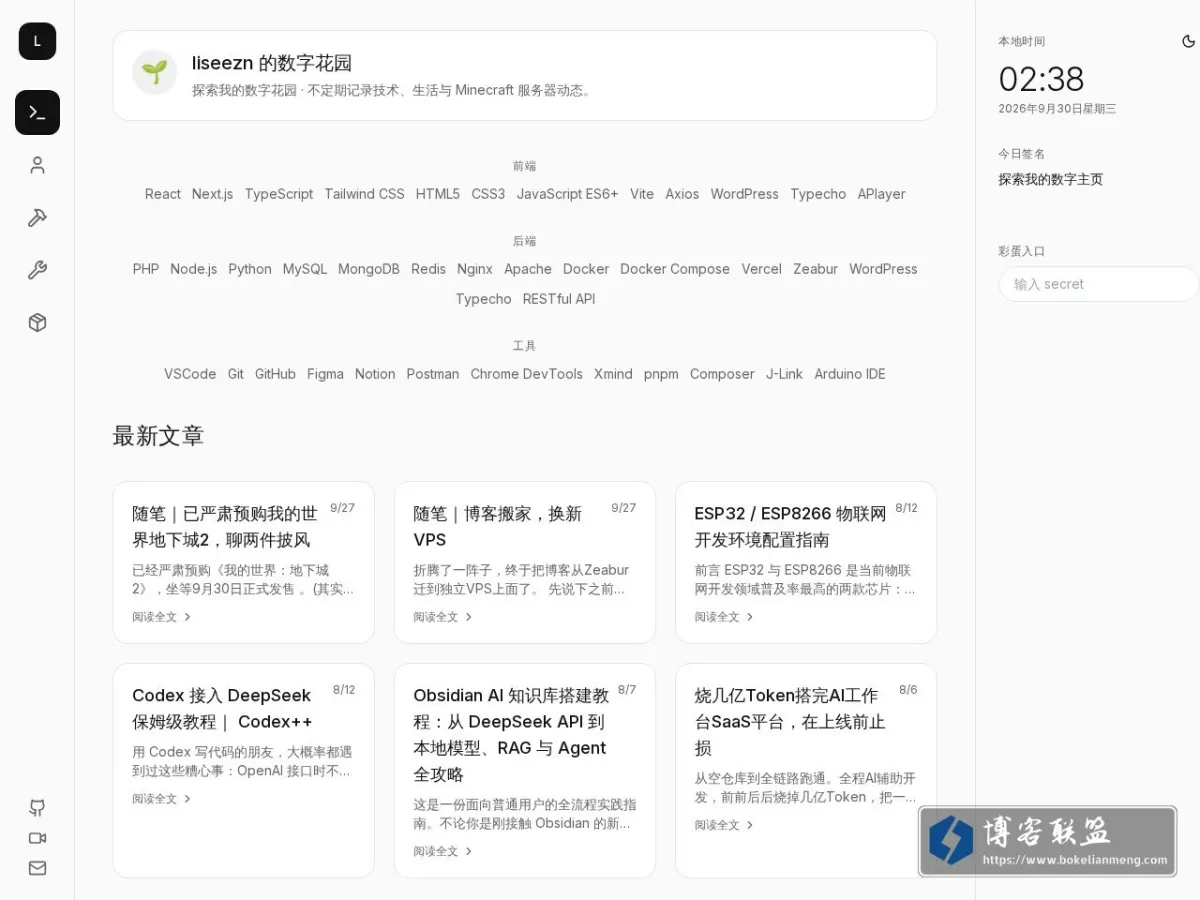Image resolution: width=1200 pixels, height=900 pixels.
Task: Click 阅读全文 under the 地下城2 post
Action: coord(162,617)
